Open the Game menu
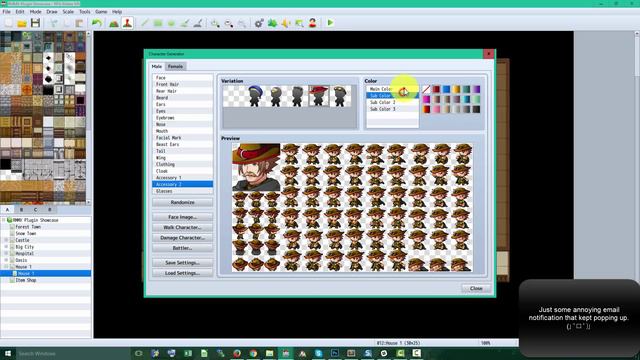 (x=101, y=12)
